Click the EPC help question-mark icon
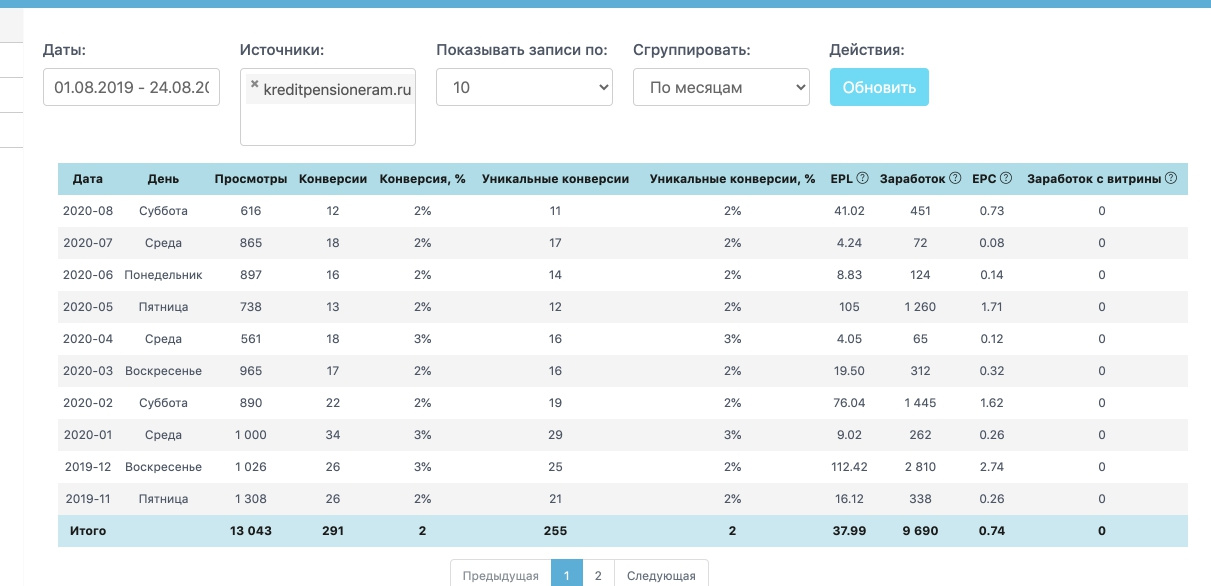 pos(1006,179)
